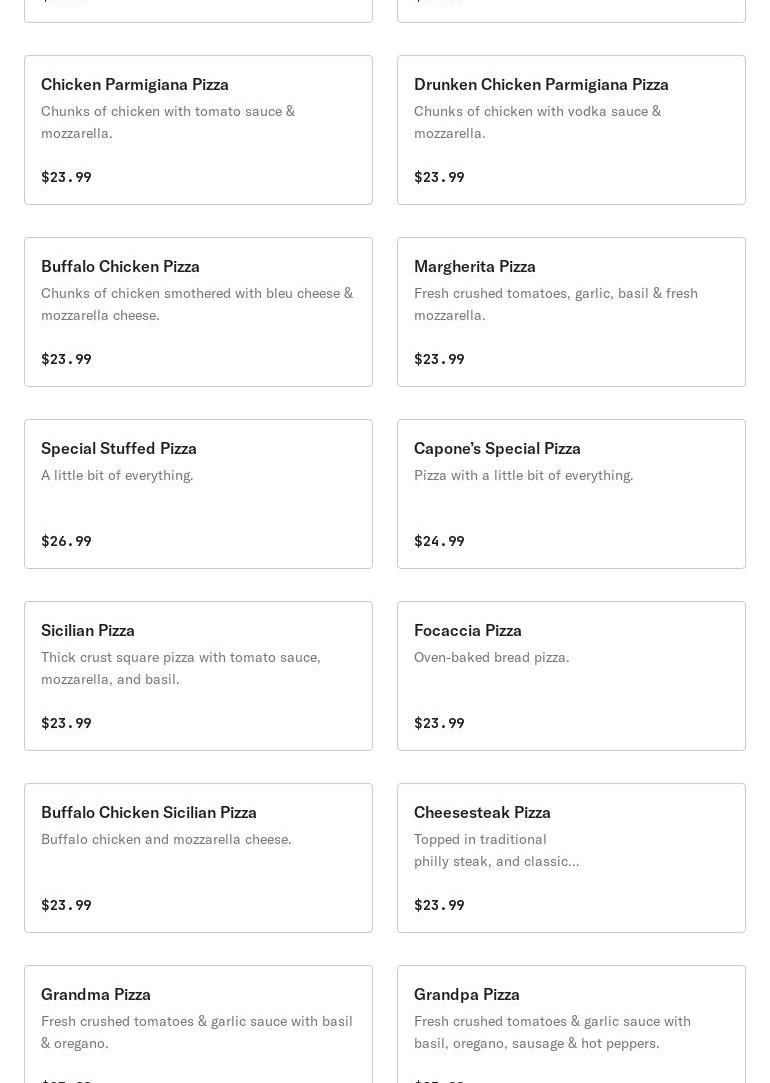Click the "Thick crust square pizza" description
Viewport: 770px width, 1083px height.
181,668
